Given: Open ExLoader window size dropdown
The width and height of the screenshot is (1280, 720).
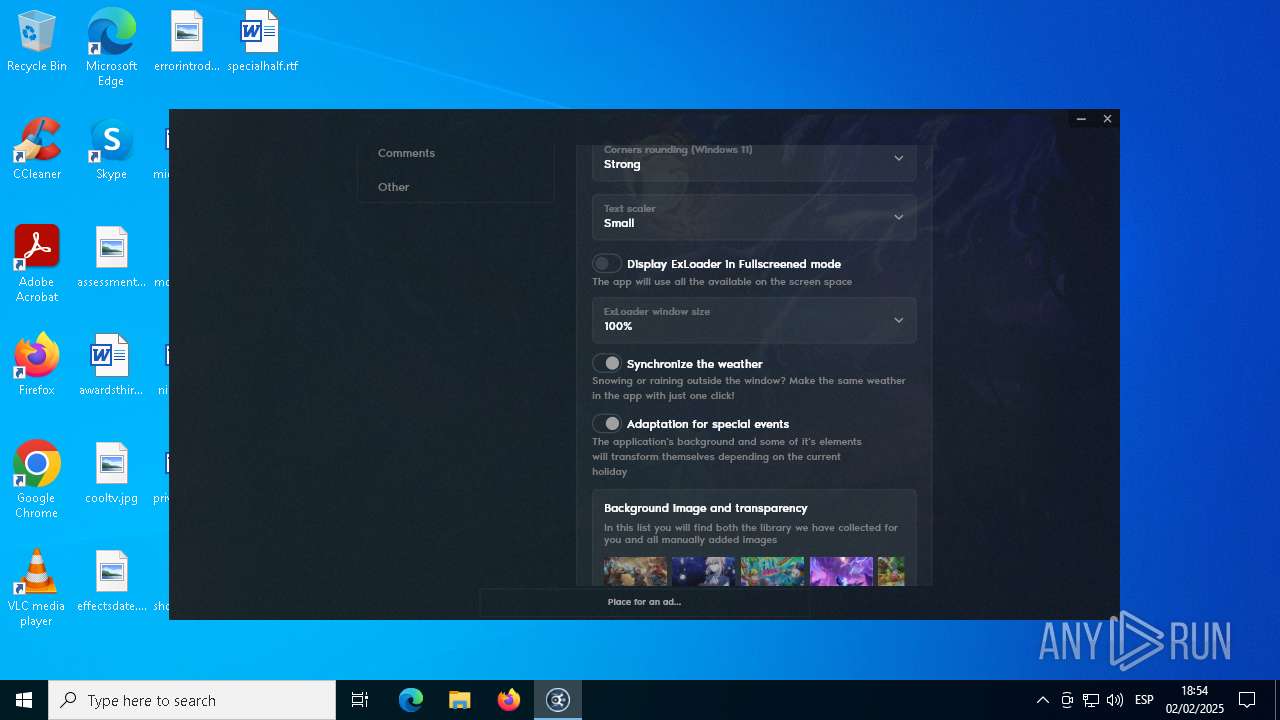Looking at the screenshot, I should (754, 320).
